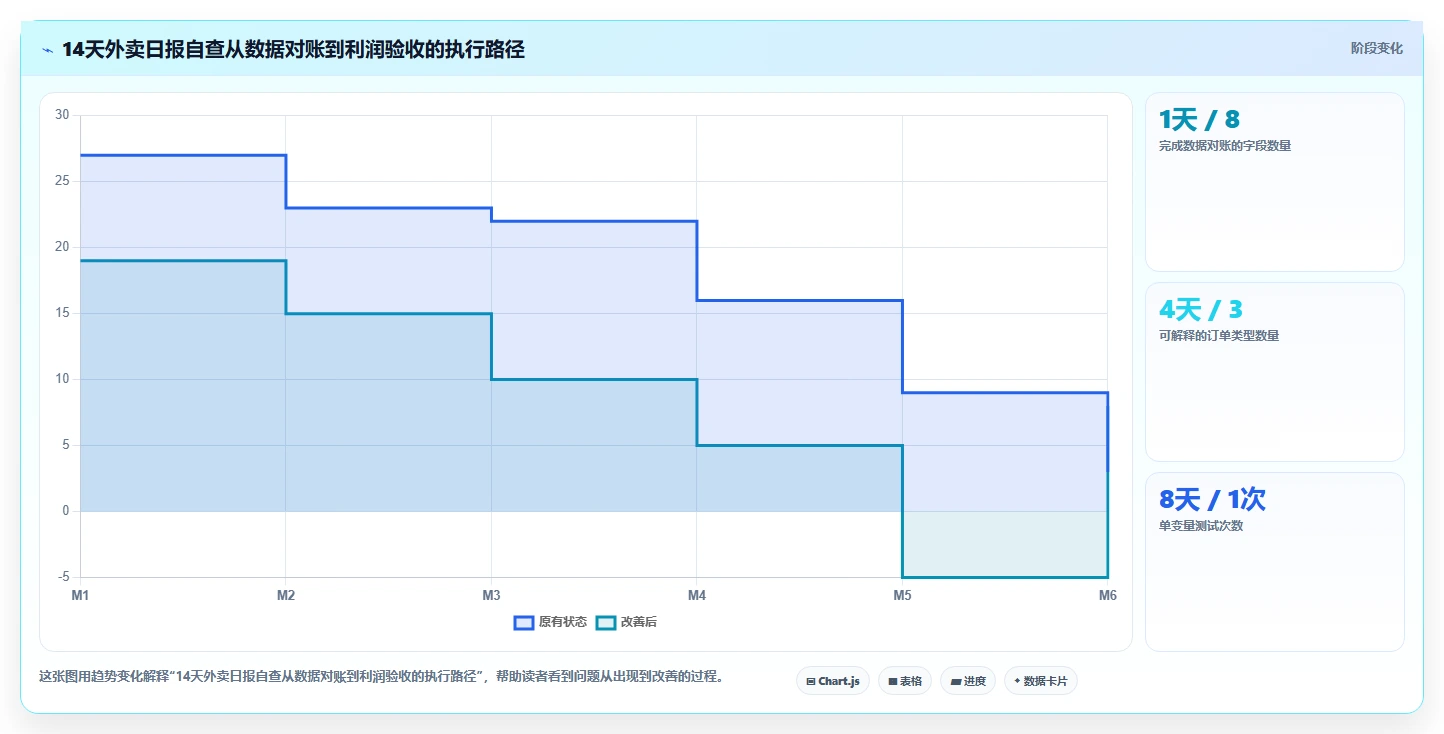
Task: Click the M4 x-axis label
Action: coord(697,595)
